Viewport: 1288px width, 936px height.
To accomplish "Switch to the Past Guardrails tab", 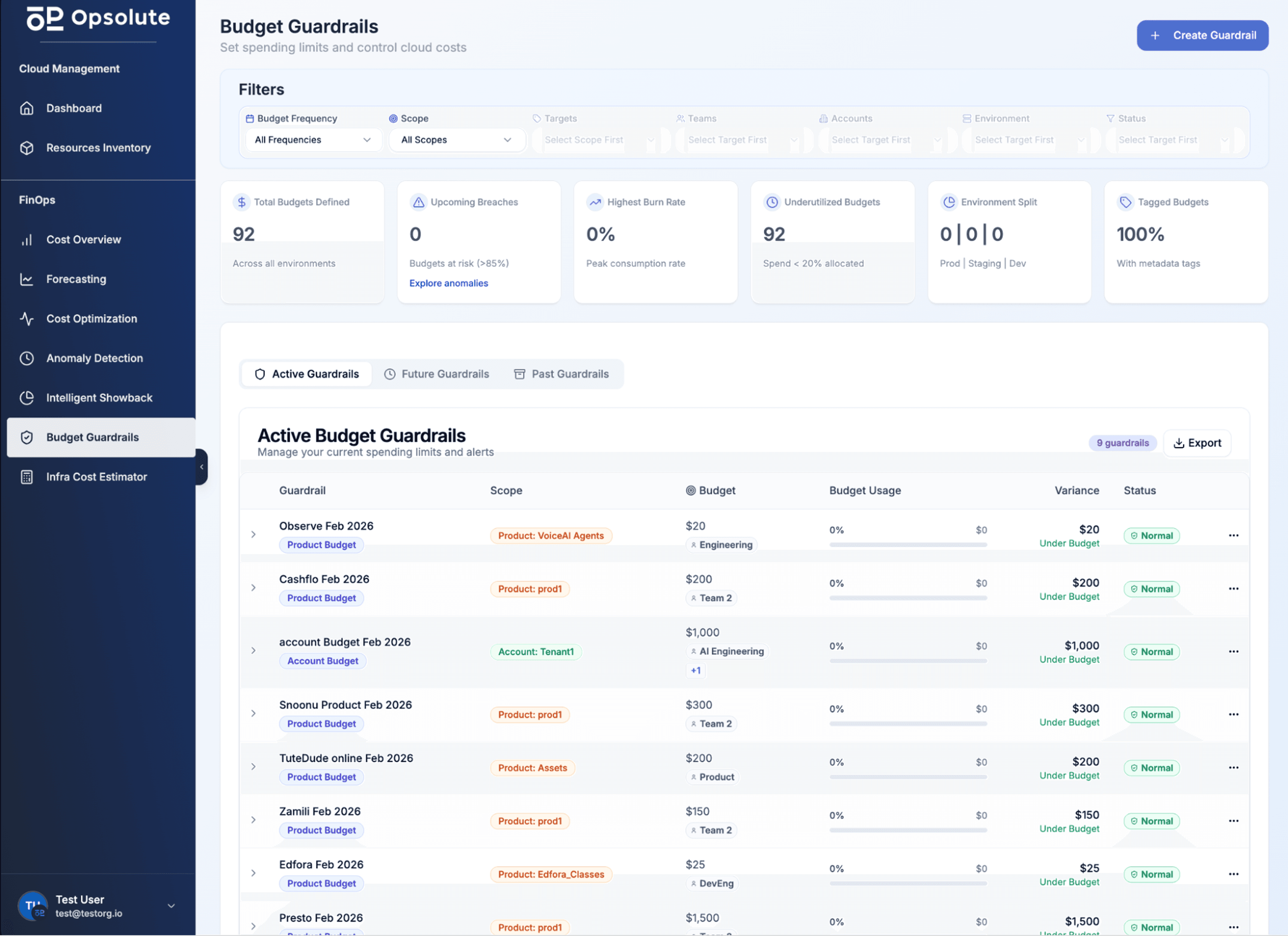I will point(561,374).
